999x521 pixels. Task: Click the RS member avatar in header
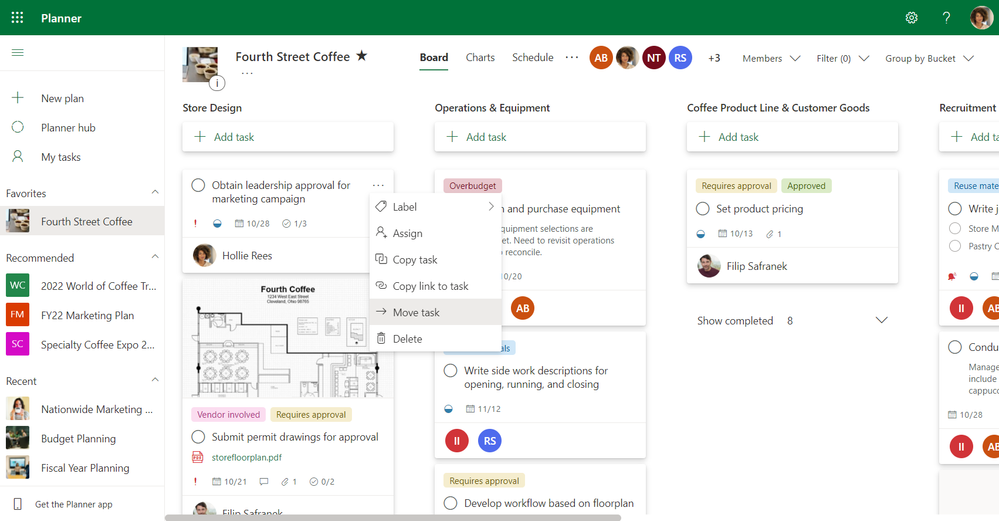point(680,58)
